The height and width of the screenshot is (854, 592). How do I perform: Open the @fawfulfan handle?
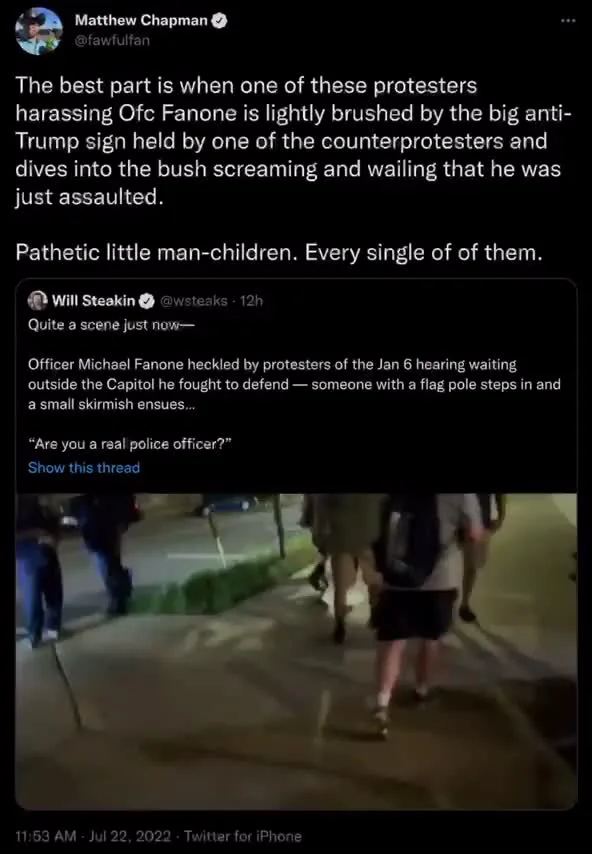112,40
